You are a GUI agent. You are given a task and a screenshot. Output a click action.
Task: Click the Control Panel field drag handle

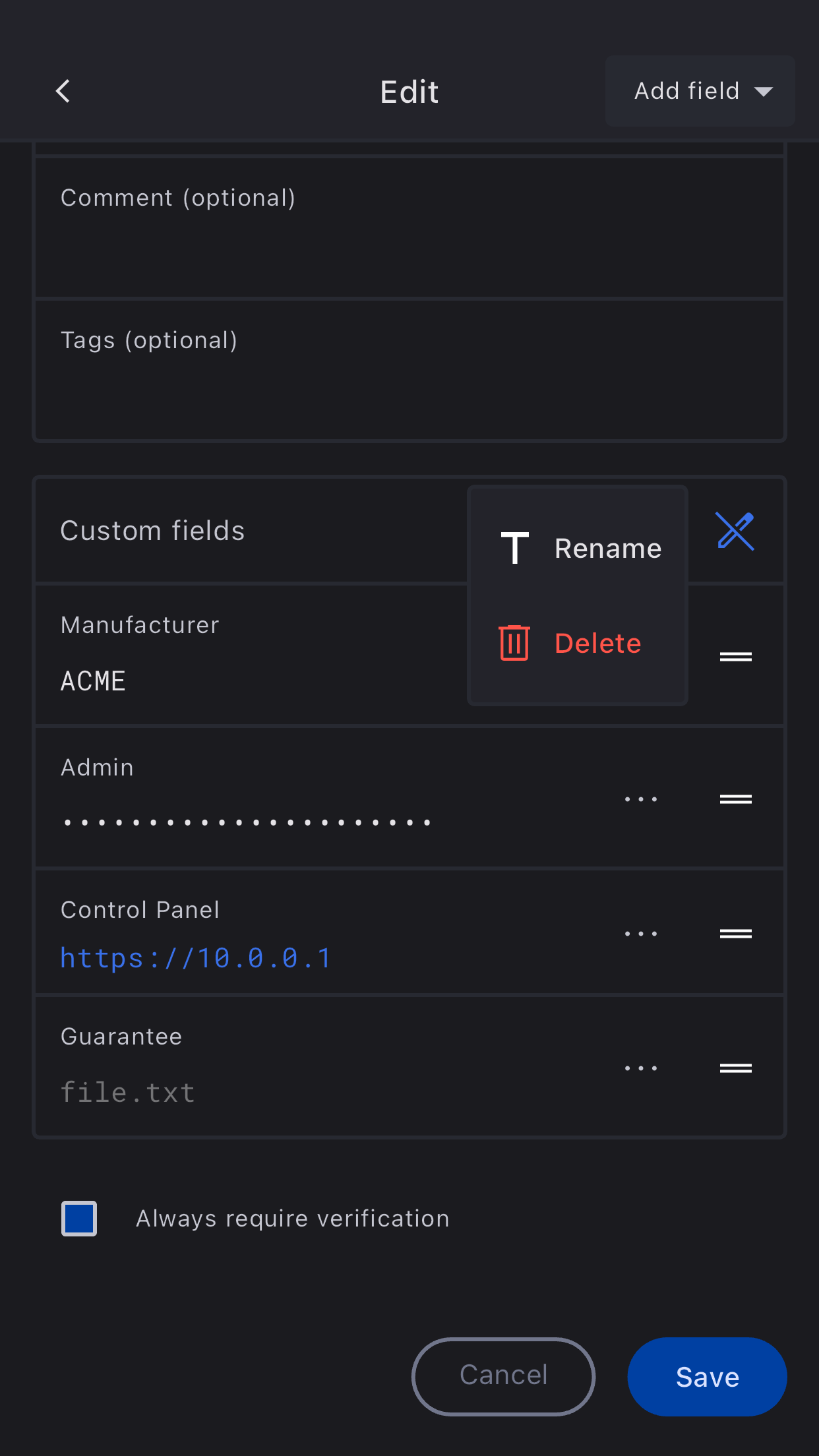pyautogui.click(x=735, y=934)
